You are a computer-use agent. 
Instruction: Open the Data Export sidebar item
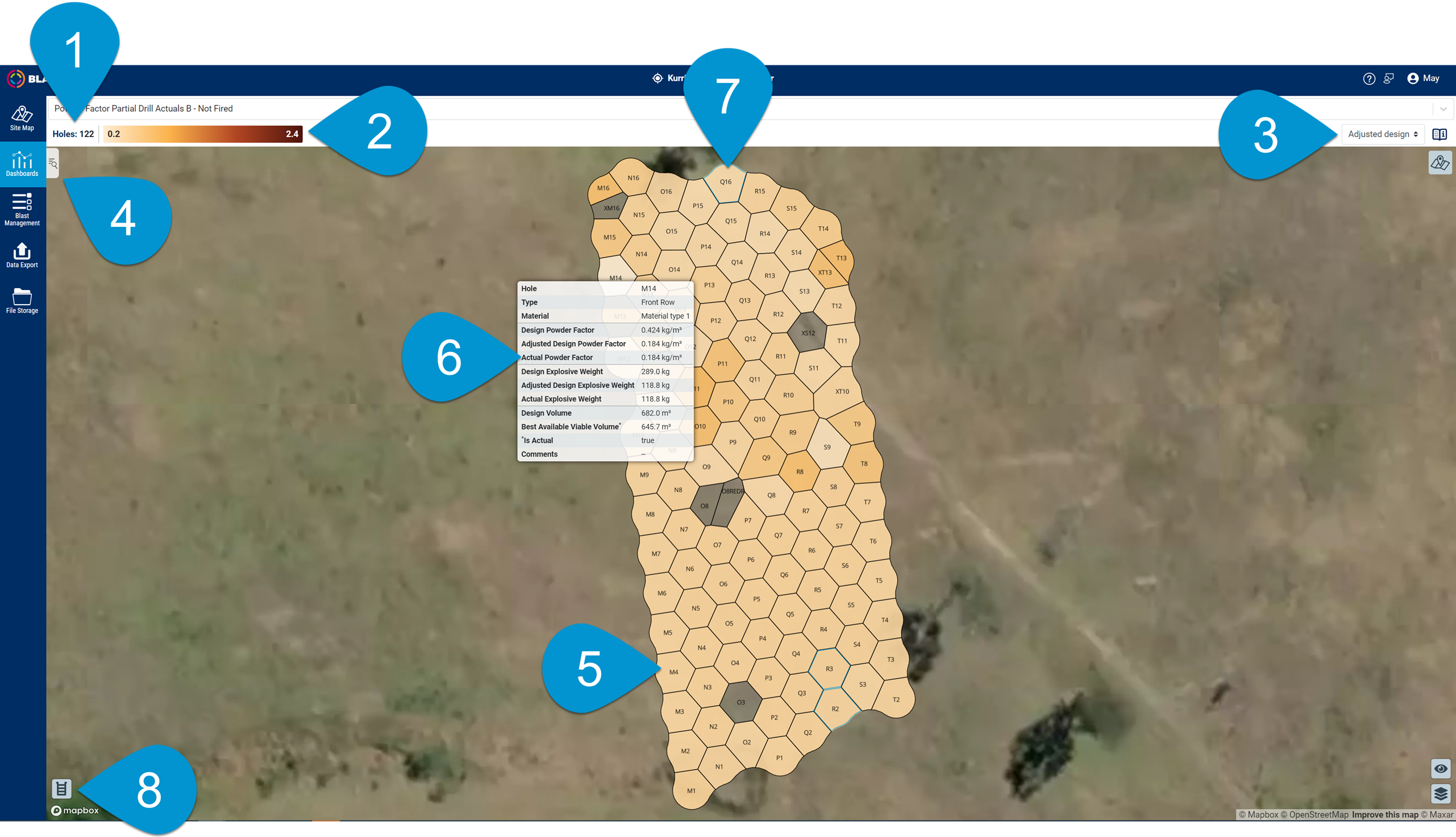(22, 255)
